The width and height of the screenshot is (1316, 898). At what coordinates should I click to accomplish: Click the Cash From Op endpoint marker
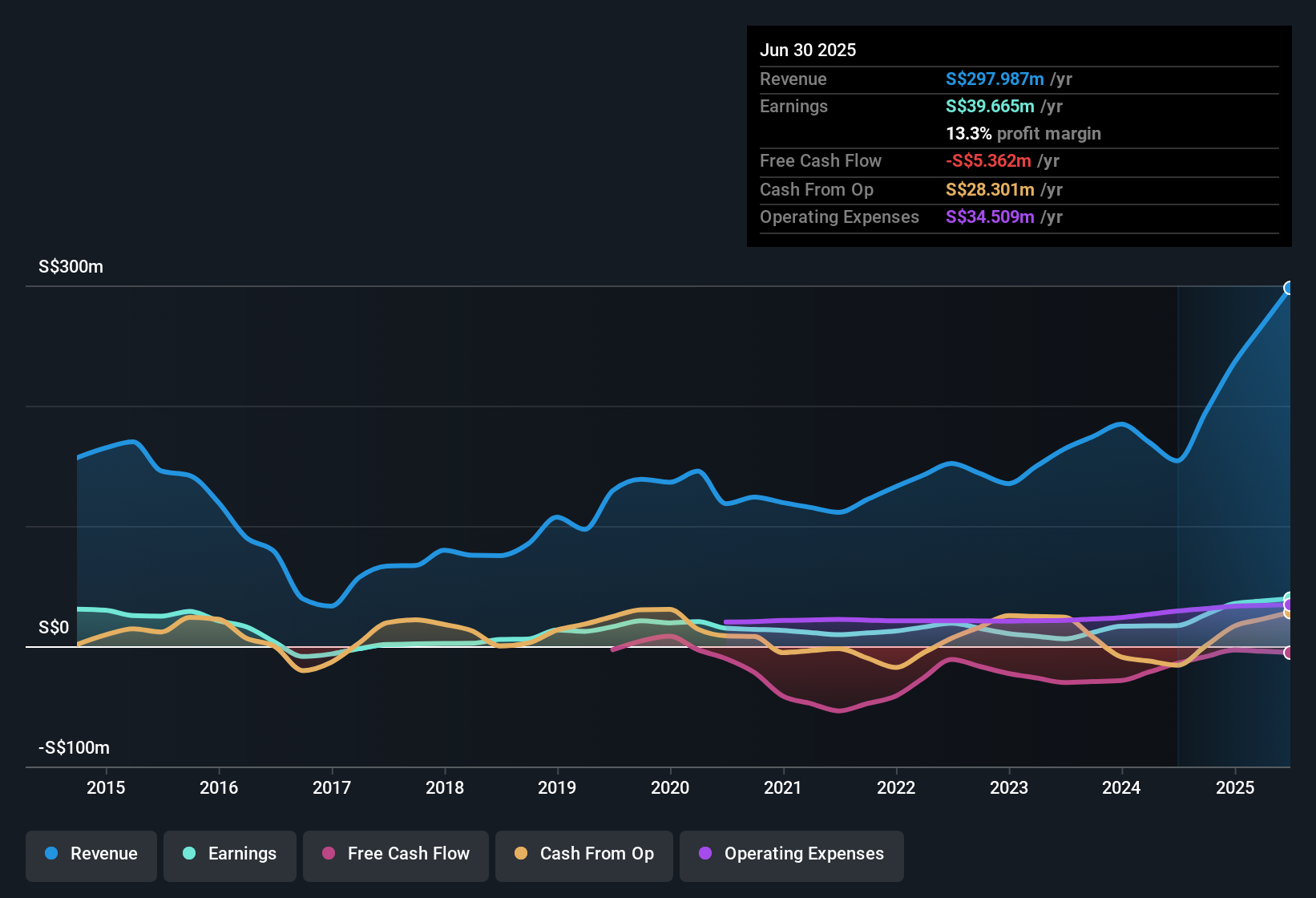tap(1288, 613)
